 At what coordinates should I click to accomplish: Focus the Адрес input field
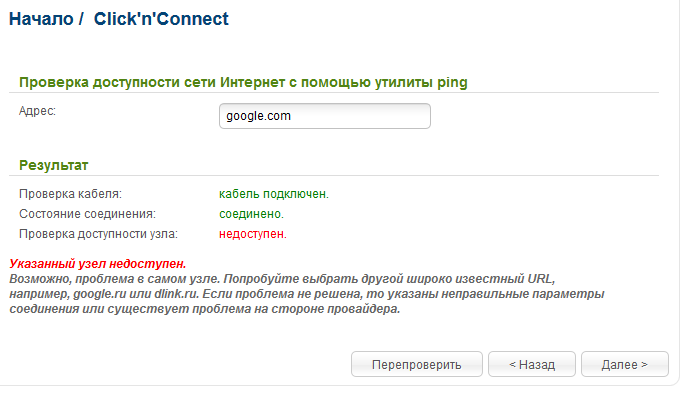[324, 116]
